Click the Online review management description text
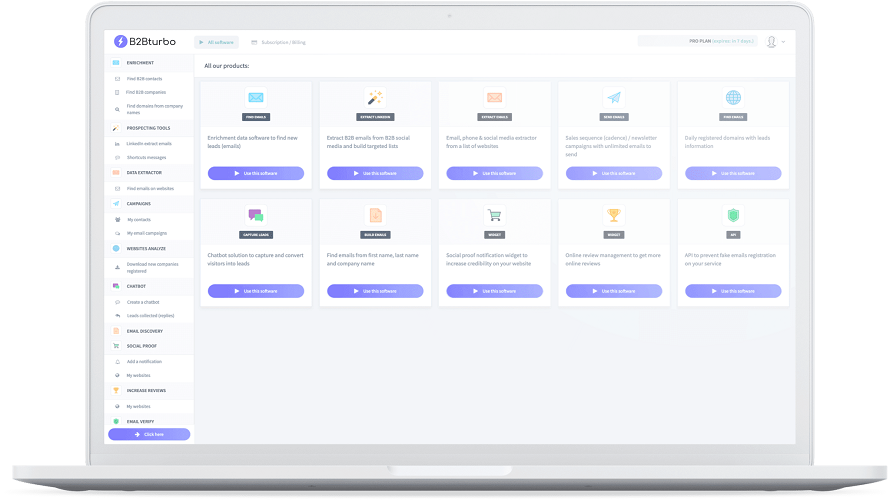Image resolution: width=890 pixels, height=500 pixels. click(613, 259)
